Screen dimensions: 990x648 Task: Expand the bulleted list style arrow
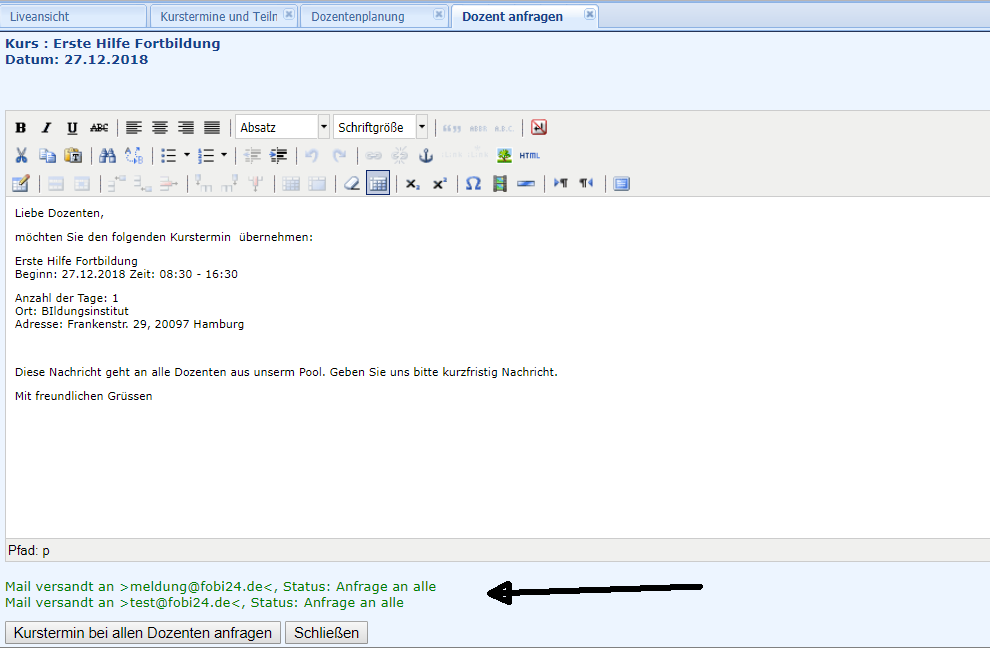coord(186,156)
